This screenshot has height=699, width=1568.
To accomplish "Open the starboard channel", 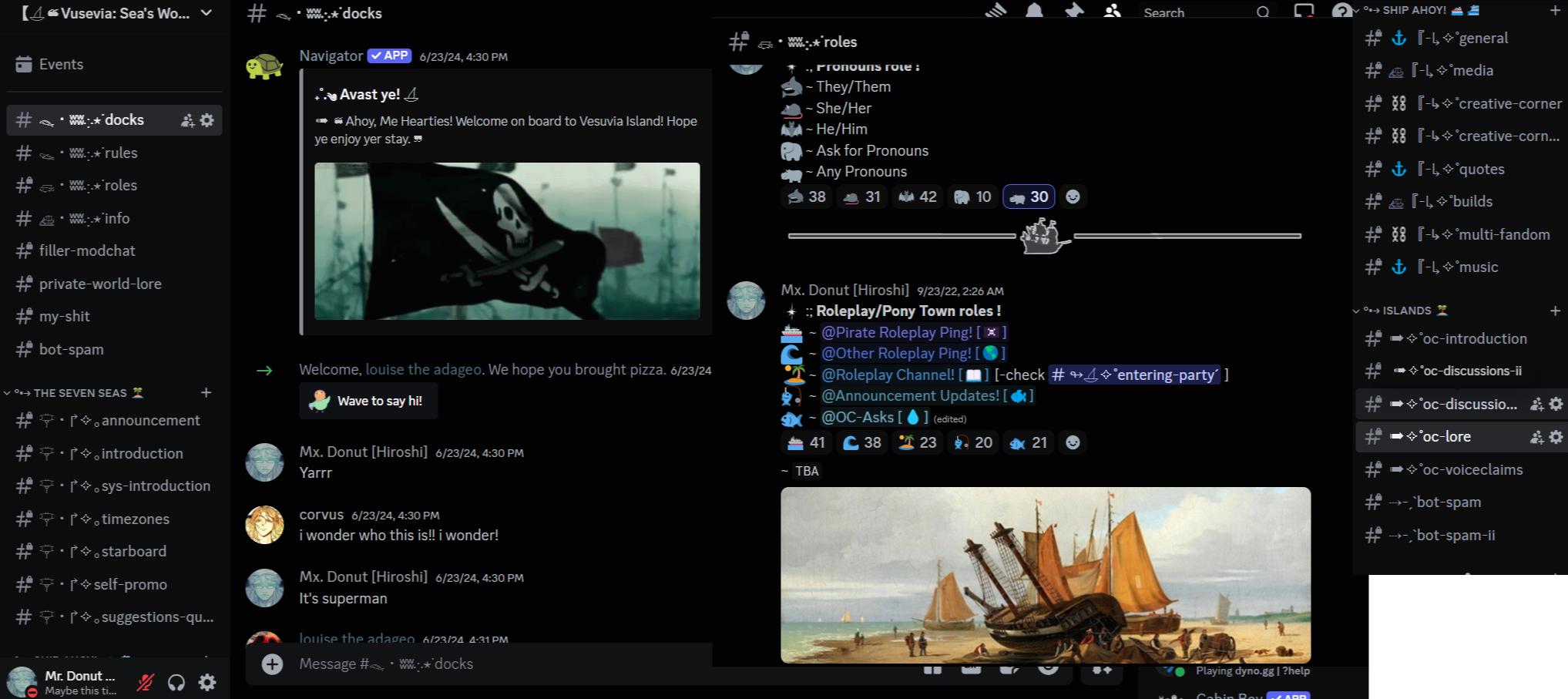I will (x=114, y=552).
